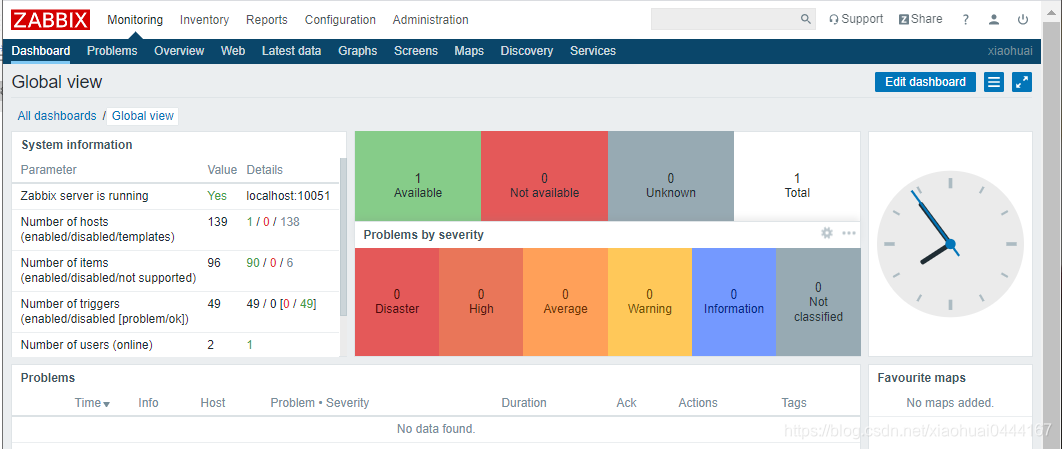1062x449 pixels.
Task: Open the Share link
Action: click(920, 19)
